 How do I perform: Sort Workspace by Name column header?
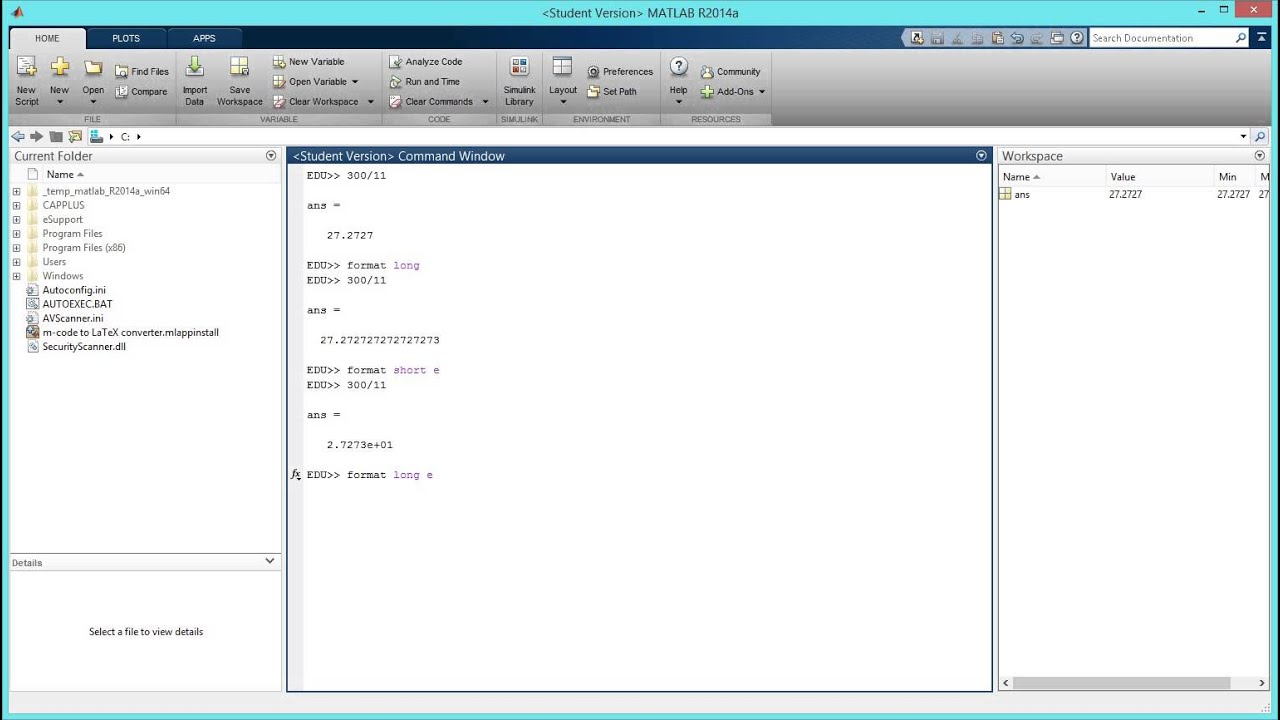coord(1021,177)
